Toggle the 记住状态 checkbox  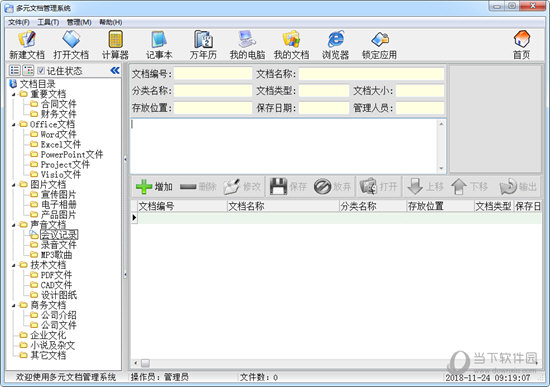pos(41,71)
